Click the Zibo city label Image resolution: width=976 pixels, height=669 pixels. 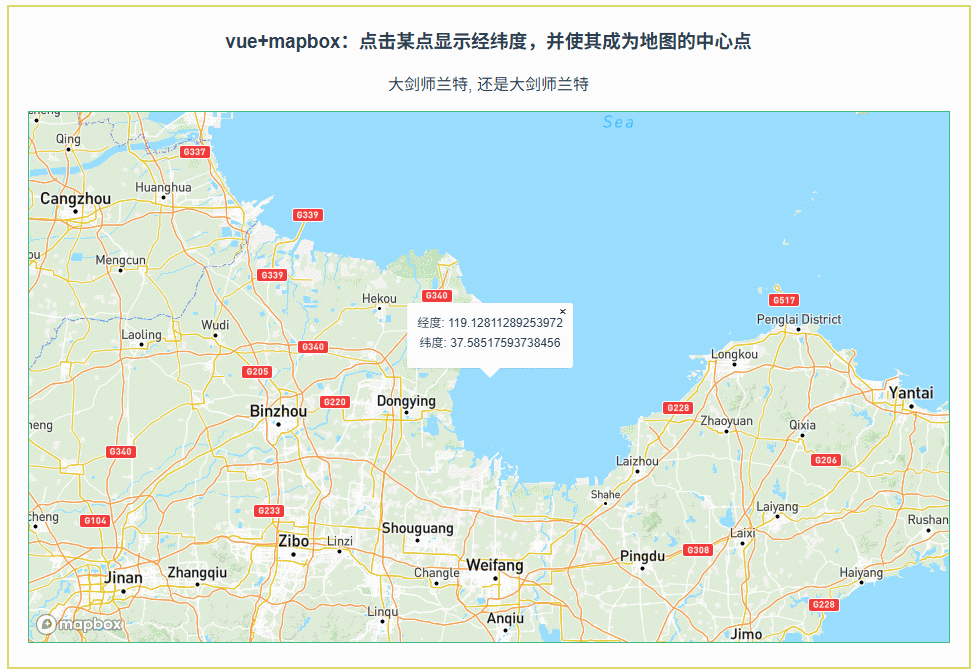[x=293, y=541]
